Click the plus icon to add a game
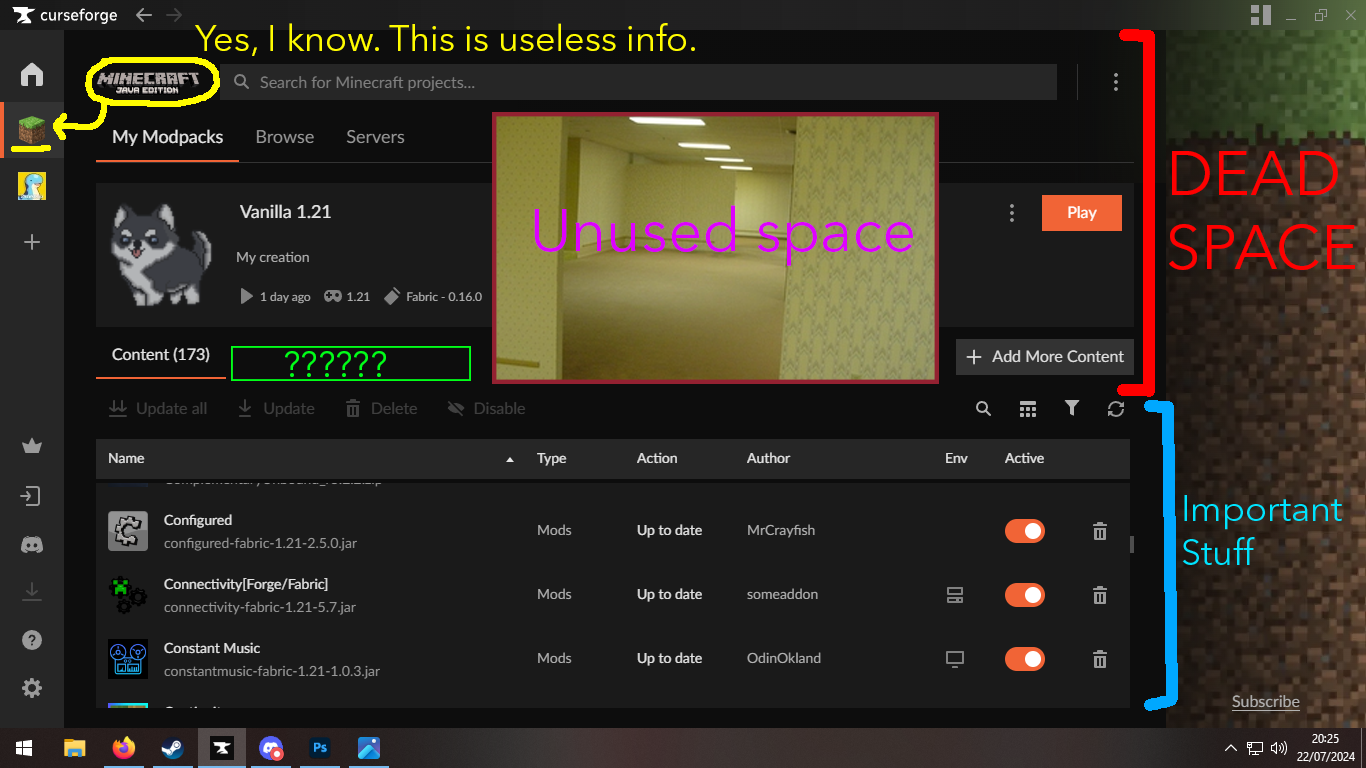The image size is (1366, 768). point(32,242)
